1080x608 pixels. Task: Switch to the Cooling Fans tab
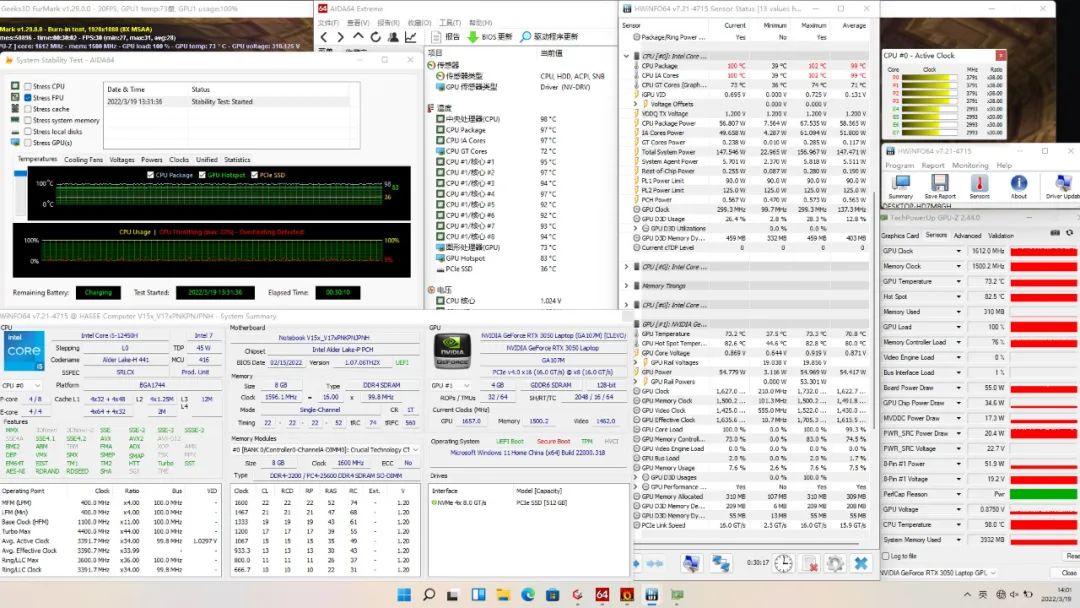click(x=84, y=160)
